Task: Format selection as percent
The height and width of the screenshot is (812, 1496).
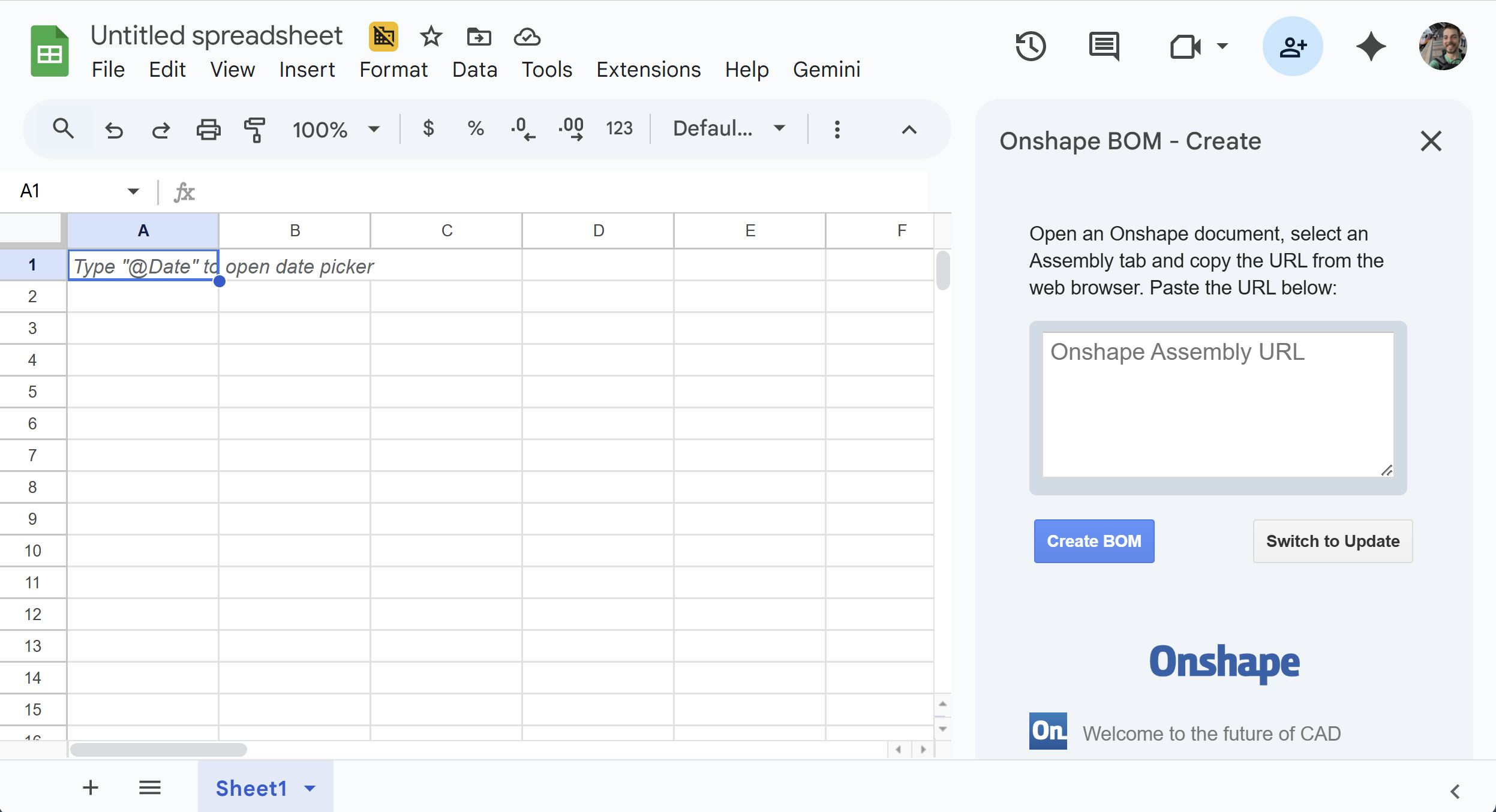Action: (x=476, y=128)
